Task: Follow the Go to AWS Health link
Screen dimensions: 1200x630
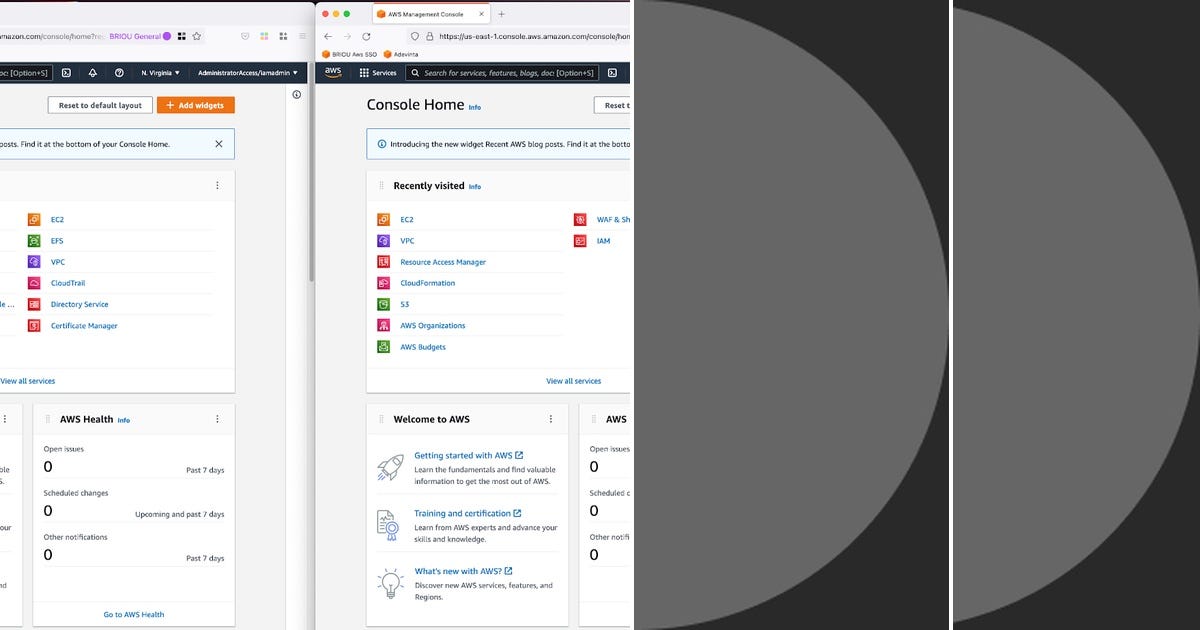Action: tap(133, 614)
